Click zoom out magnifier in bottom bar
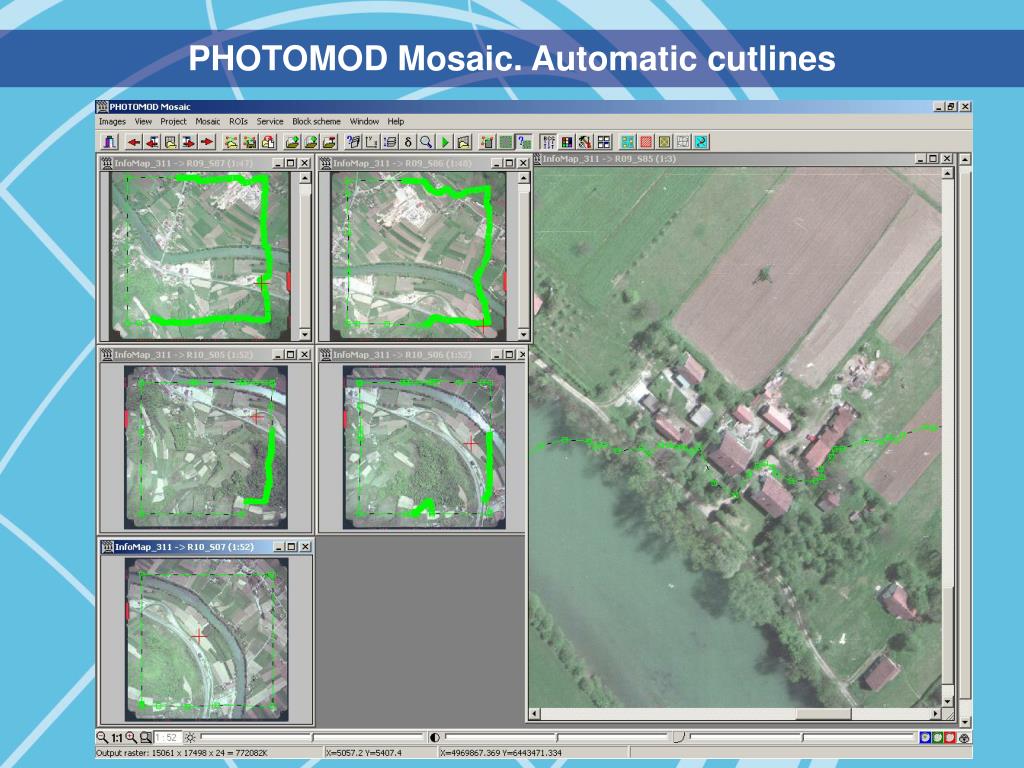 pyautogui.click(x=103, y=737)
